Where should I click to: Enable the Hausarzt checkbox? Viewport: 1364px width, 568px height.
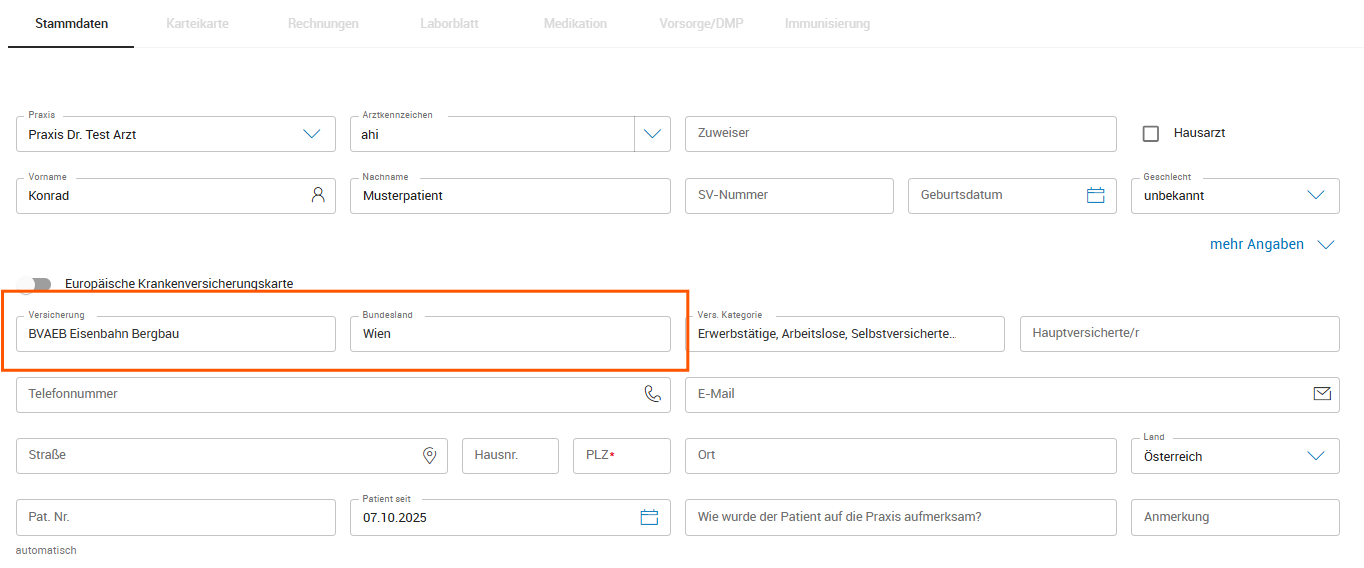point(1151,133)
